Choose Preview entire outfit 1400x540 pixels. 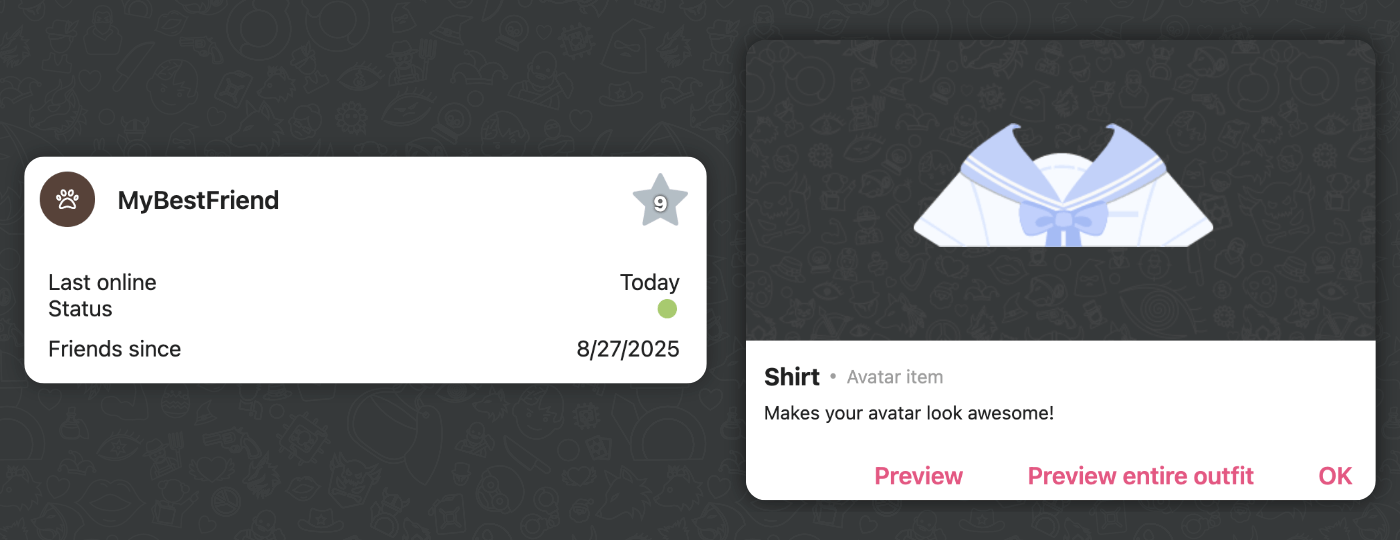tap(1141, 476)
